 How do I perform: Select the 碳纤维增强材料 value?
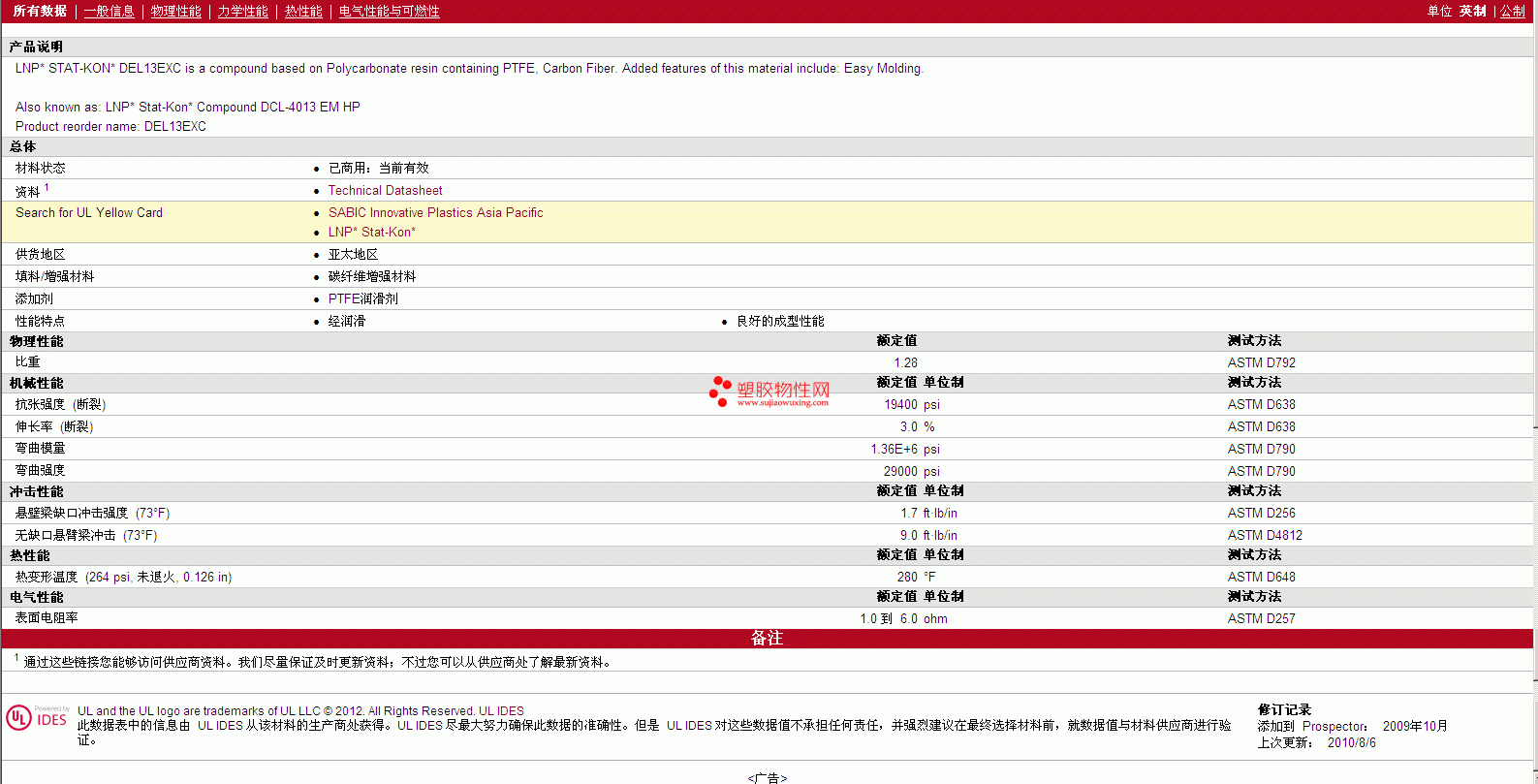click(x=372, y=277)
